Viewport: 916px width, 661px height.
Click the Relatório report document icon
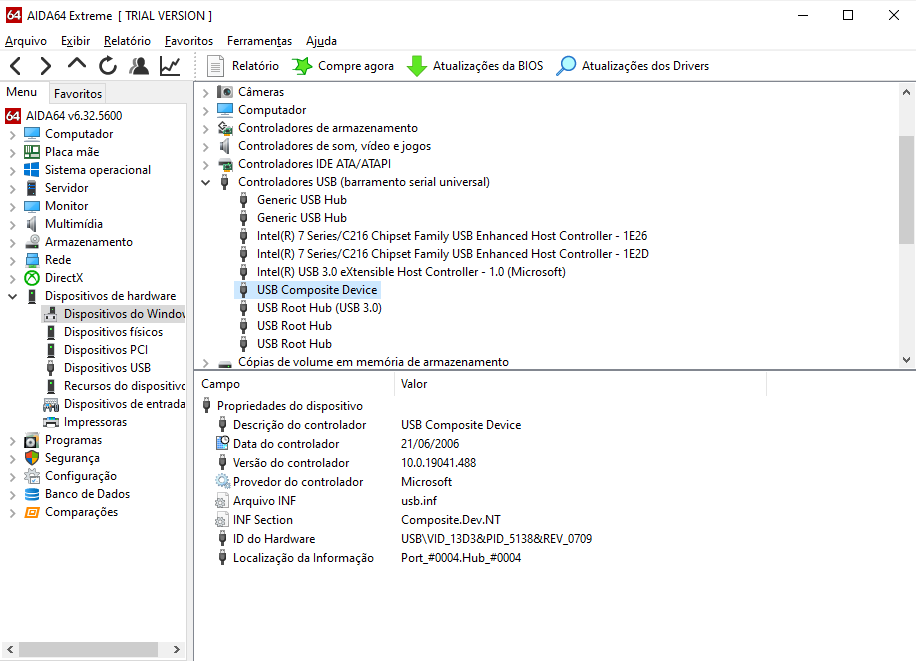pyautogui.click(x=215, y=66)
